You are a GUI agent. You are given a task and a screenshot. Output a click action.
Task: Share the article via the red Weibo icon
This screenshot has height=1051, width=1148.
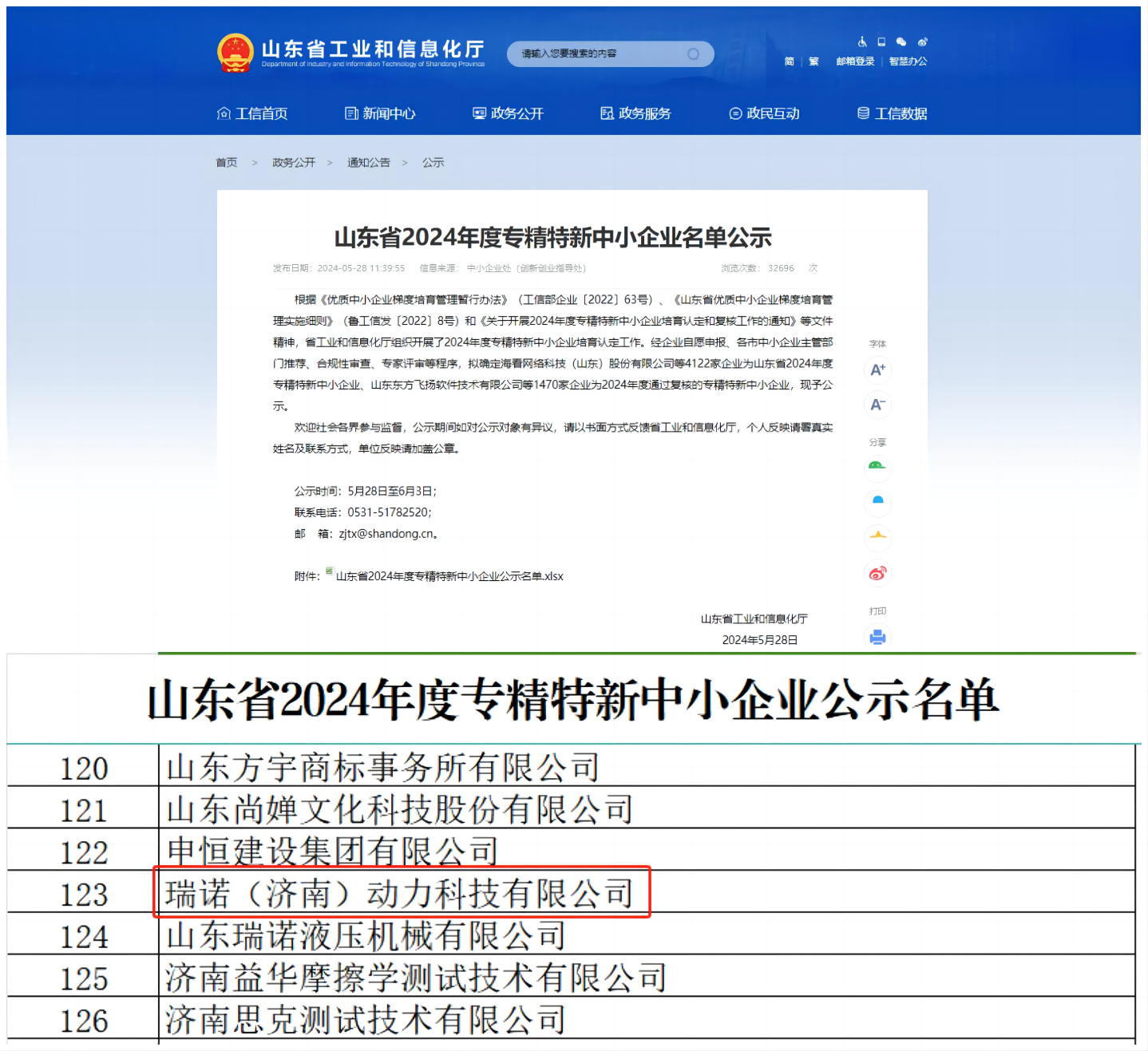[x=877, y=573]
